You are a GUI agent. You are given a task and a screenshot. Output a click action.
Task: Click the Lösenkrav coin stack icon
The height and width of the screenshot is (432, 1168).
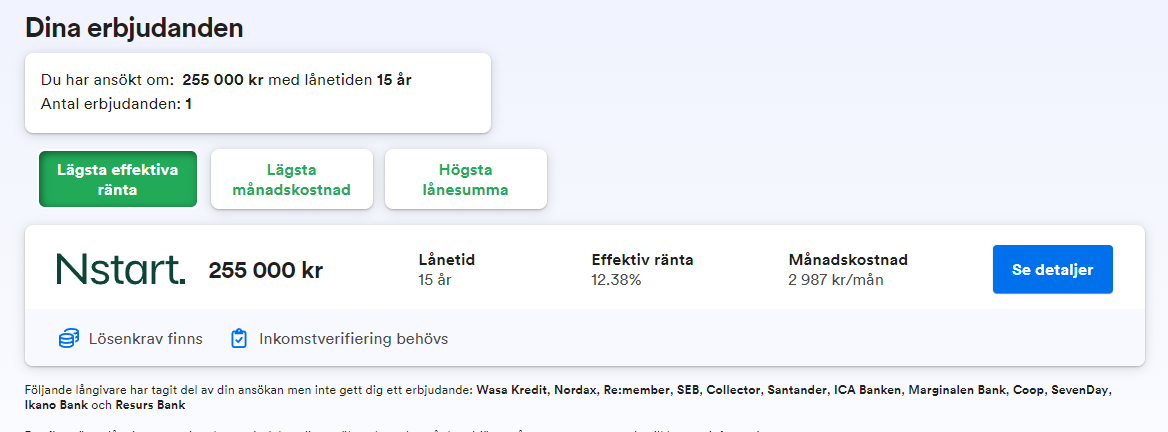[69, 339]
